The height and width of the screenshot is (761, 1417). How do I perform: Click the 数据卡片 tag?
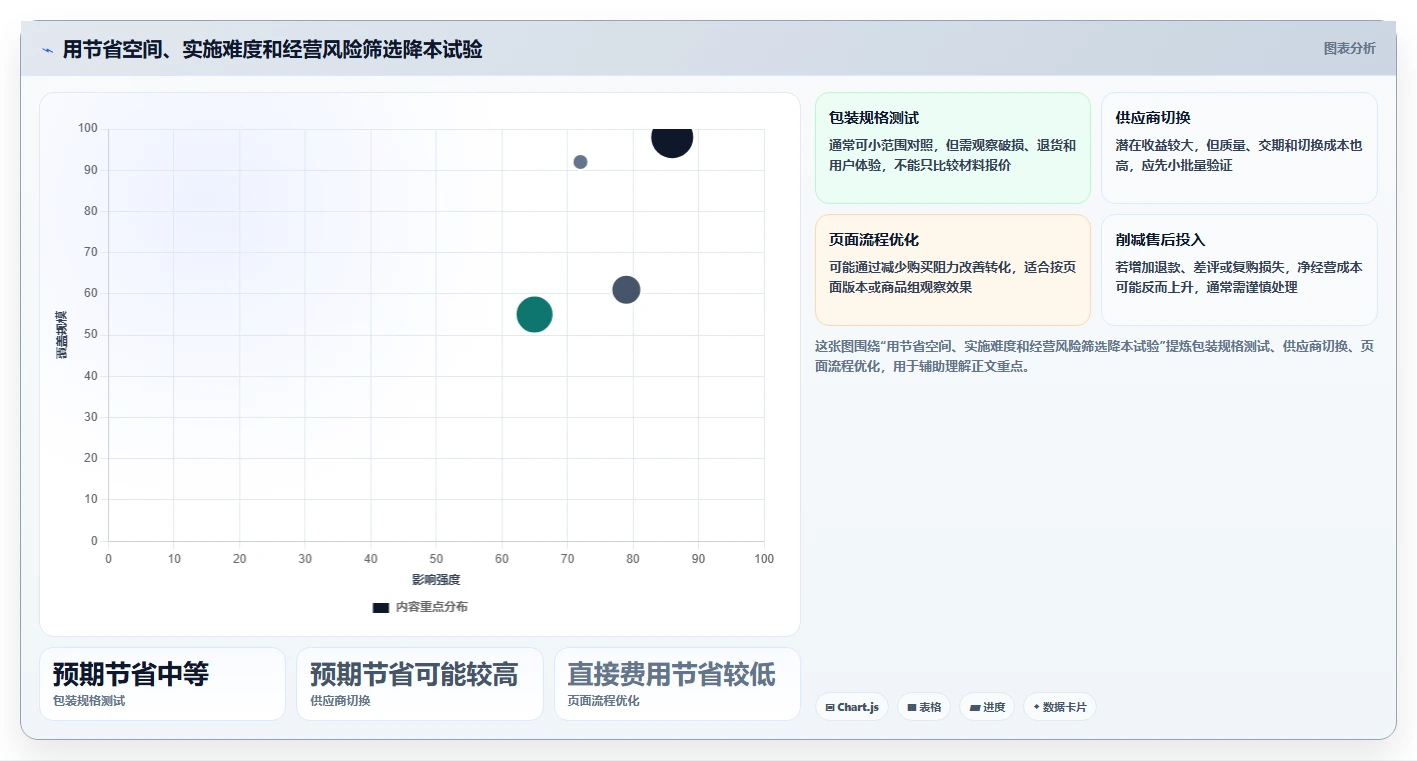[x=1060, y=707]
